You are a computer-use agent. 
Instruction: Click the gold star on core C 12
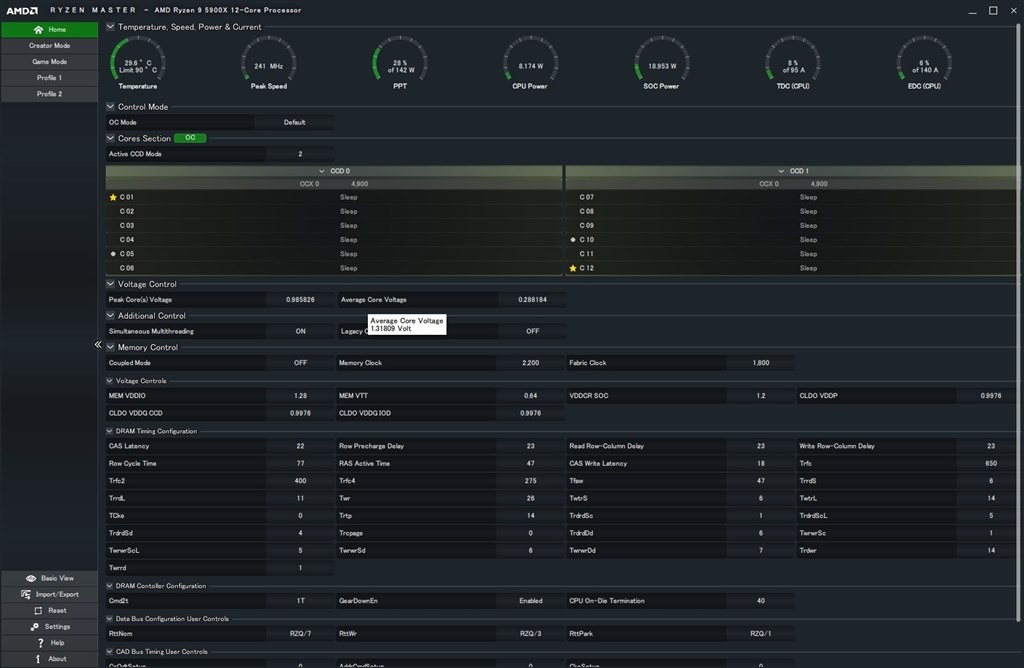click(573, 268)
